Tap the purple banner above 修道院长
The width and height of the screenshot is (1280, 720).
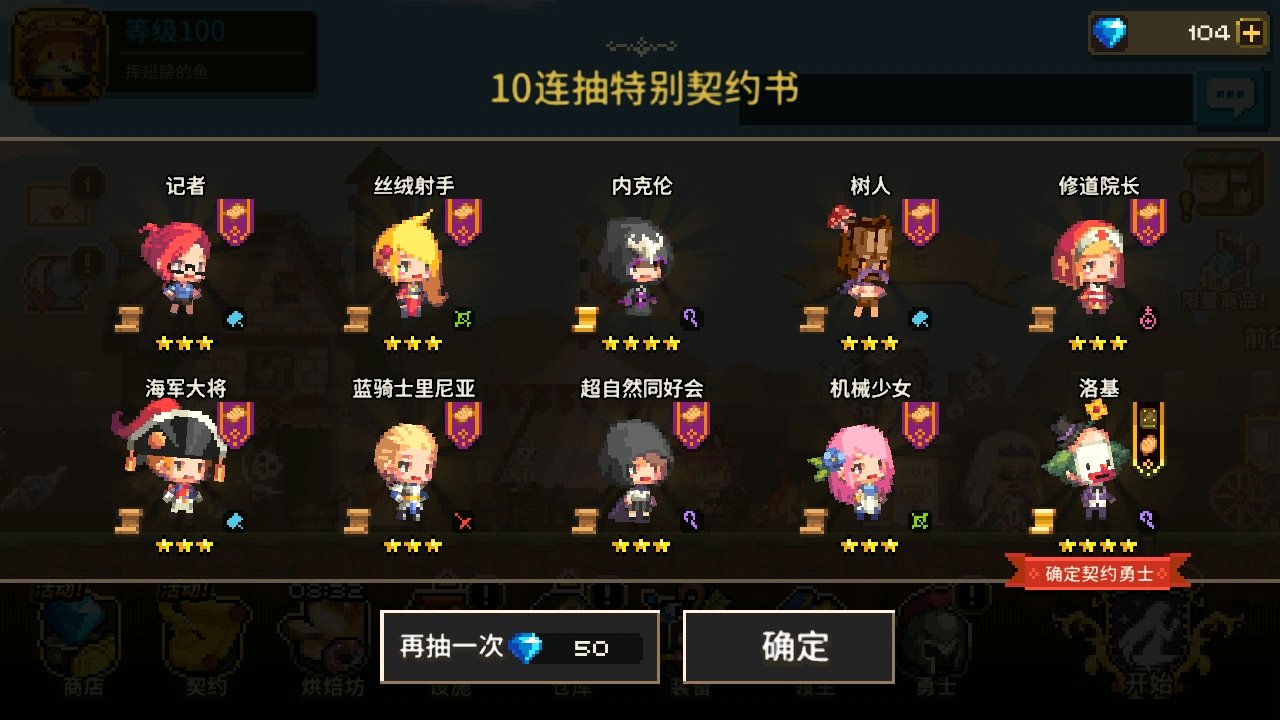(1148, 222)
